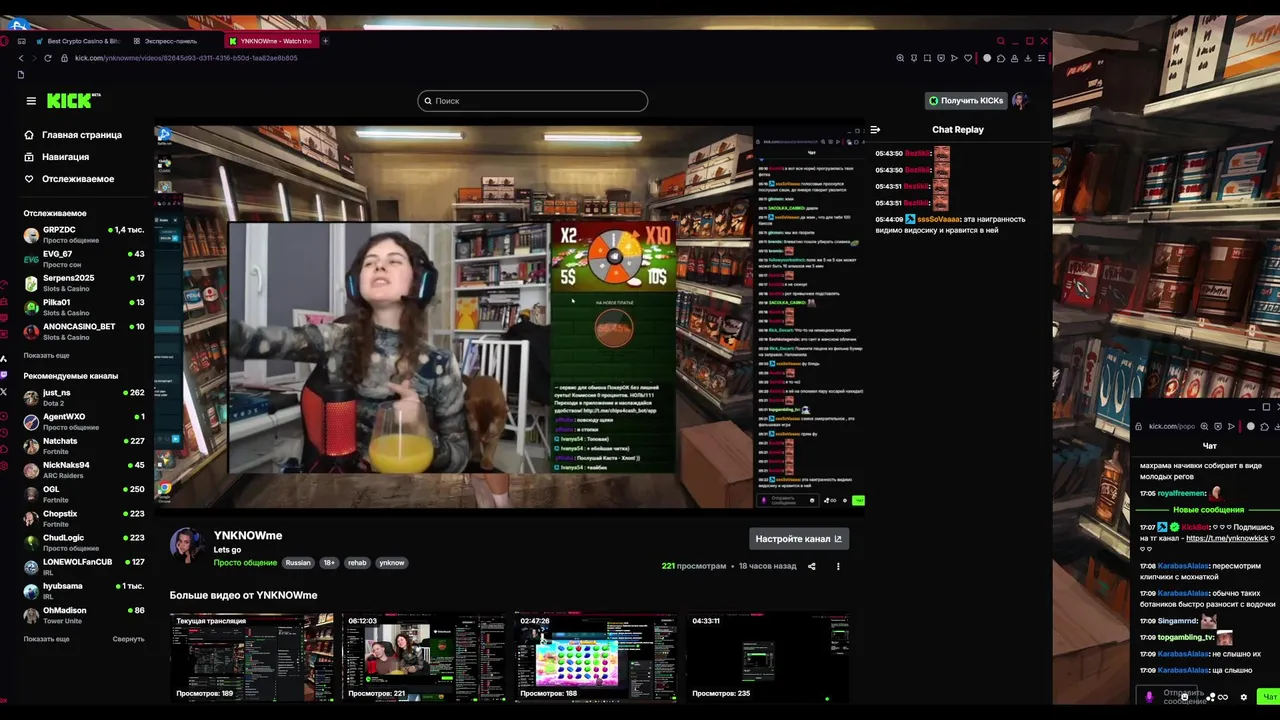Open the Natchats channel
The height and width of the screenshot is (720, 1280).
85,446
